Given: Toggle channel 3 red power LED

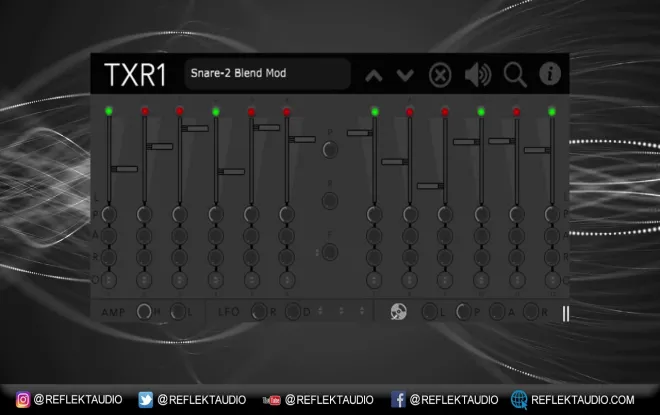Looking at the screenshot, I should pos(180,111).
